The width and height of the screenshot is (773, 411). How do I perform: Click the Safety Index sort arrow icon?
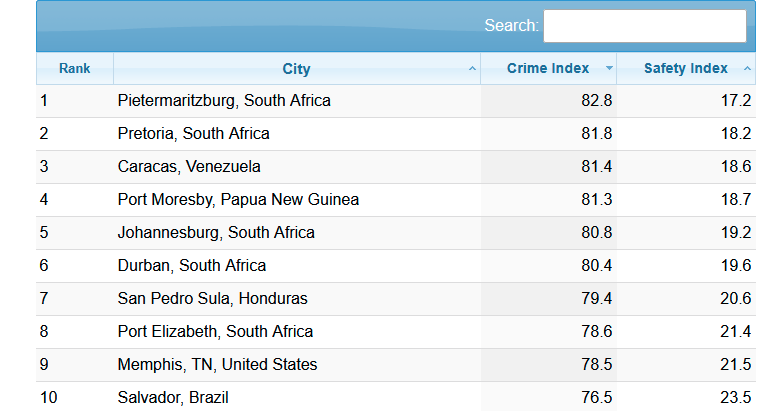coord(747,69)
